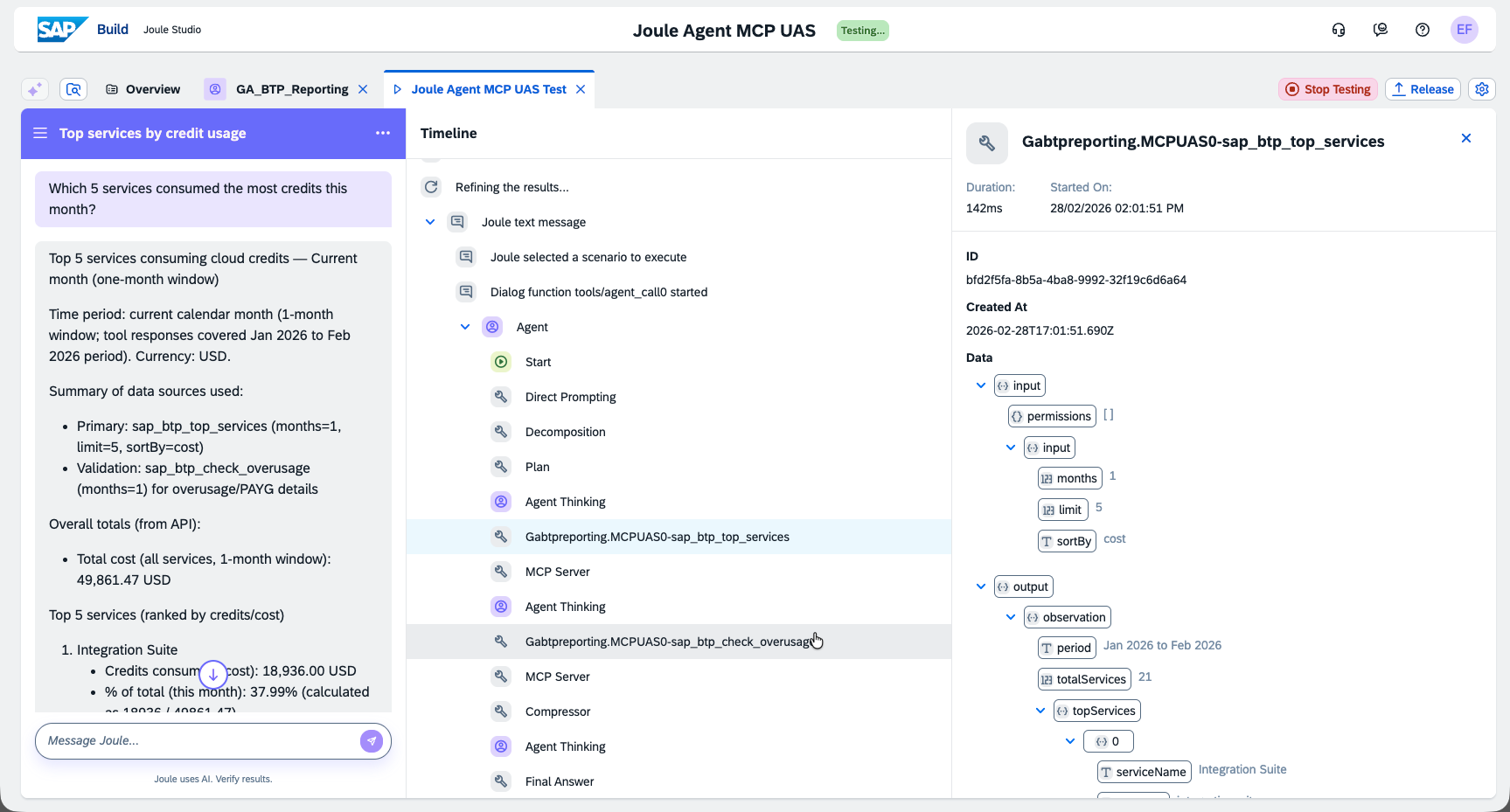The image size is (1510, 812).
Task: Collapse the Joule text message node
Action: [430, 222]
